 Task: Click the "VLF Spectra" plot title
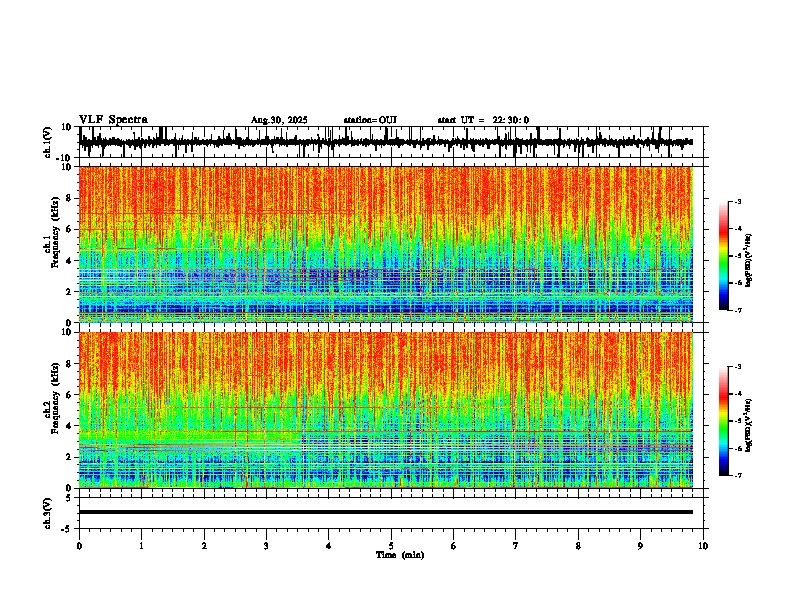tap(113, 120)
